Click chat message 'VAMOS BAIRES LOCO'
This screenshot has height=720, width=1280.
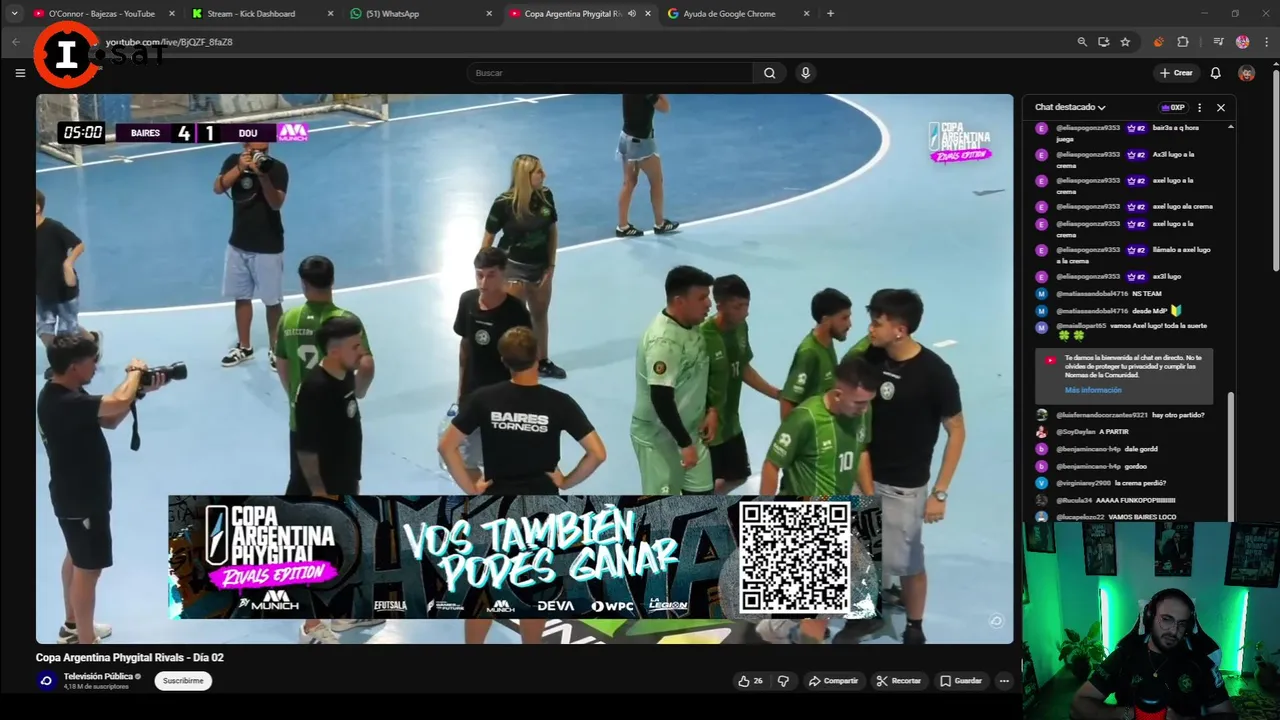click(x=1142, y=517)
